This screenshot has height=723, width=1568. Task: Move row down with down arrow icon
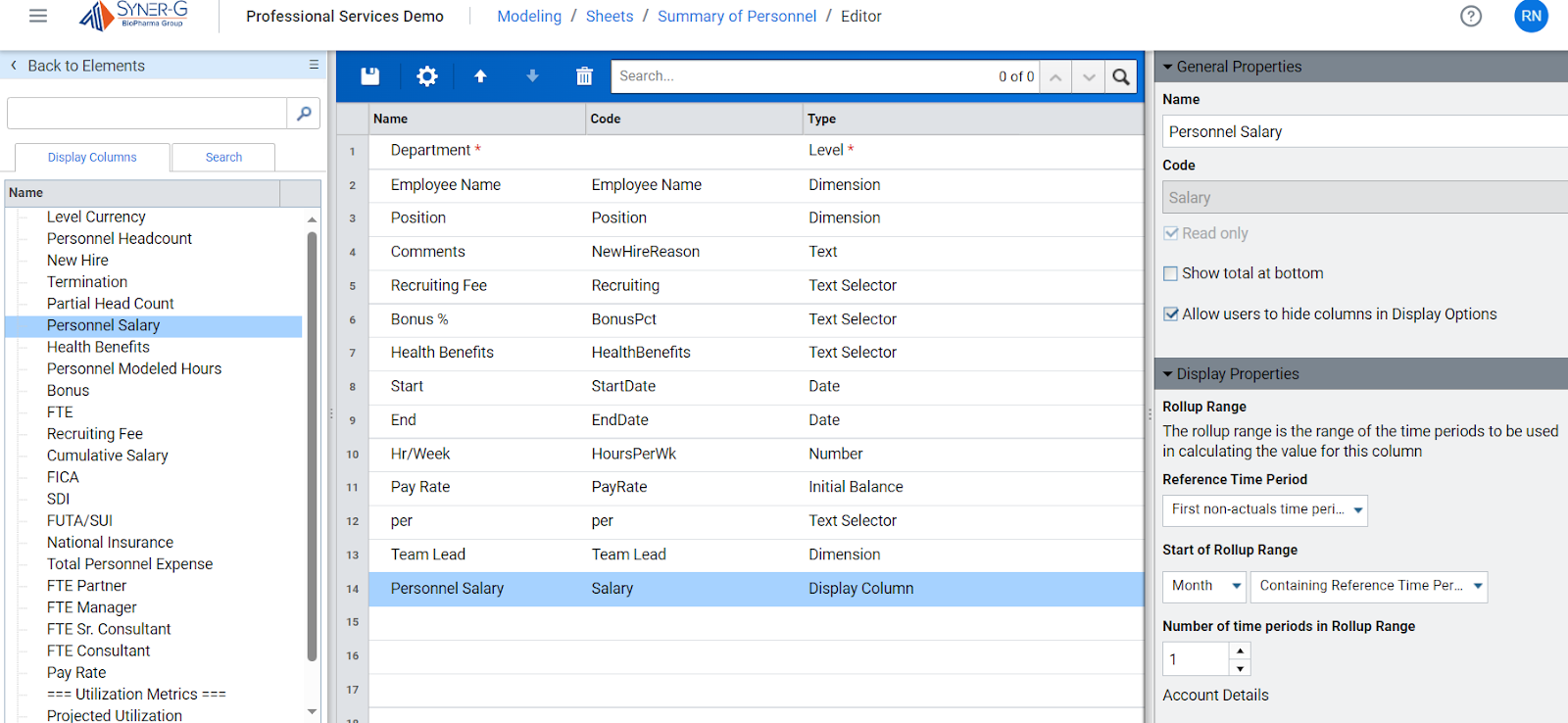pyautogui.click(x=532, y=76)
